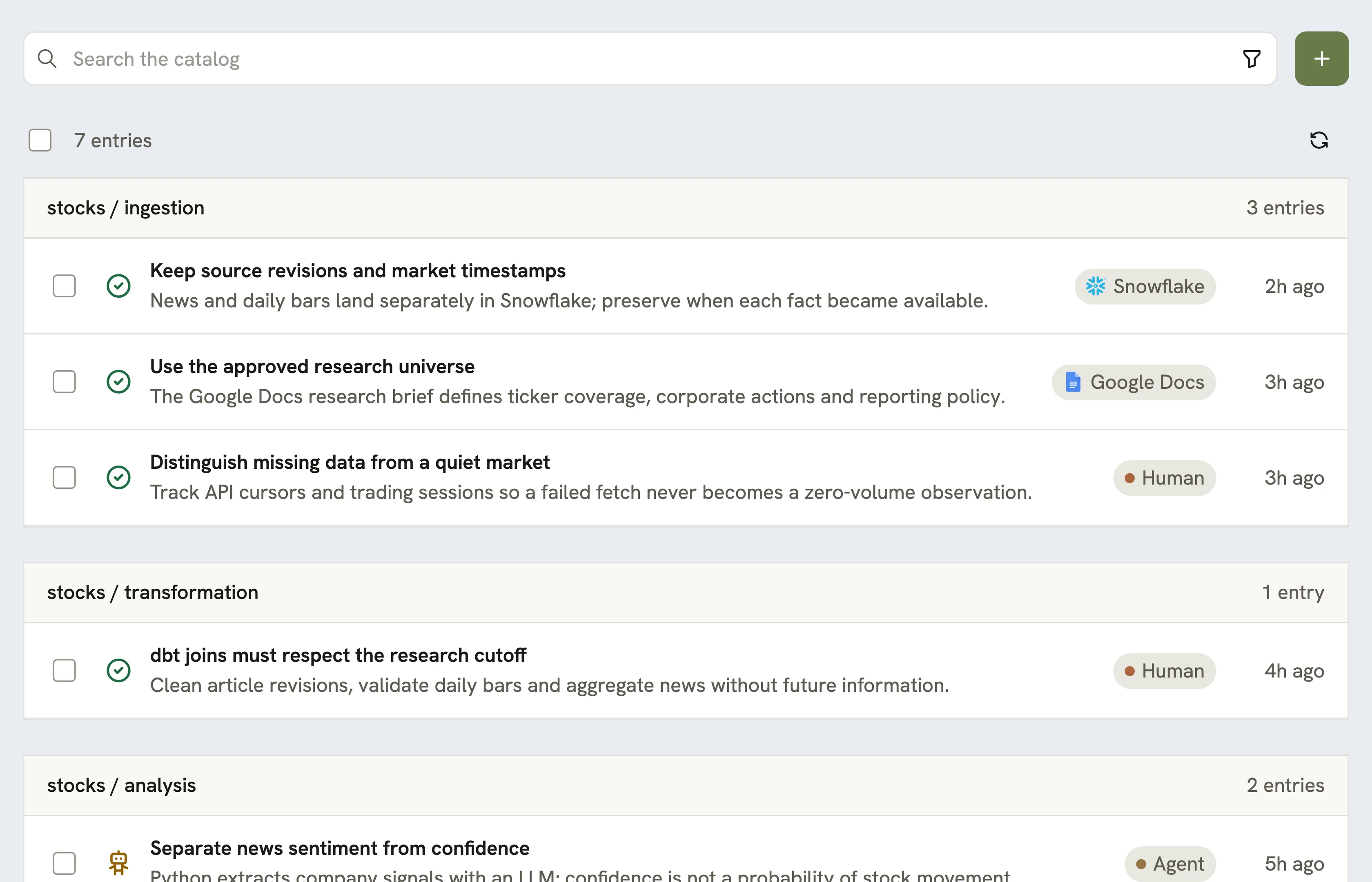Select checkbox for Distinguish missing data entry
Viewport: 1372px width, 882px height.
click(64, 478)
